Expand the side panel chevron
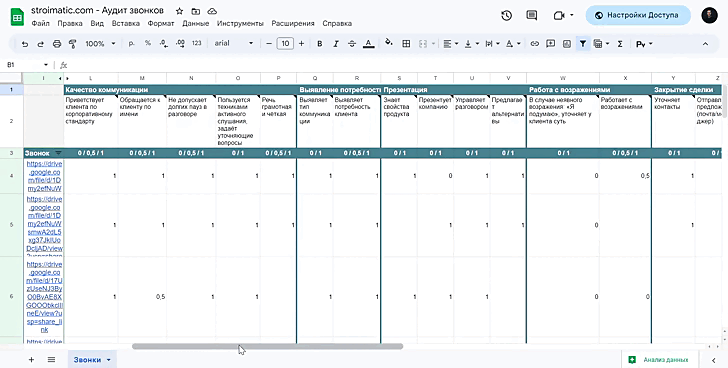Image resolution: width=728 pixels, height=368 pixels. [x=714, y=360]
